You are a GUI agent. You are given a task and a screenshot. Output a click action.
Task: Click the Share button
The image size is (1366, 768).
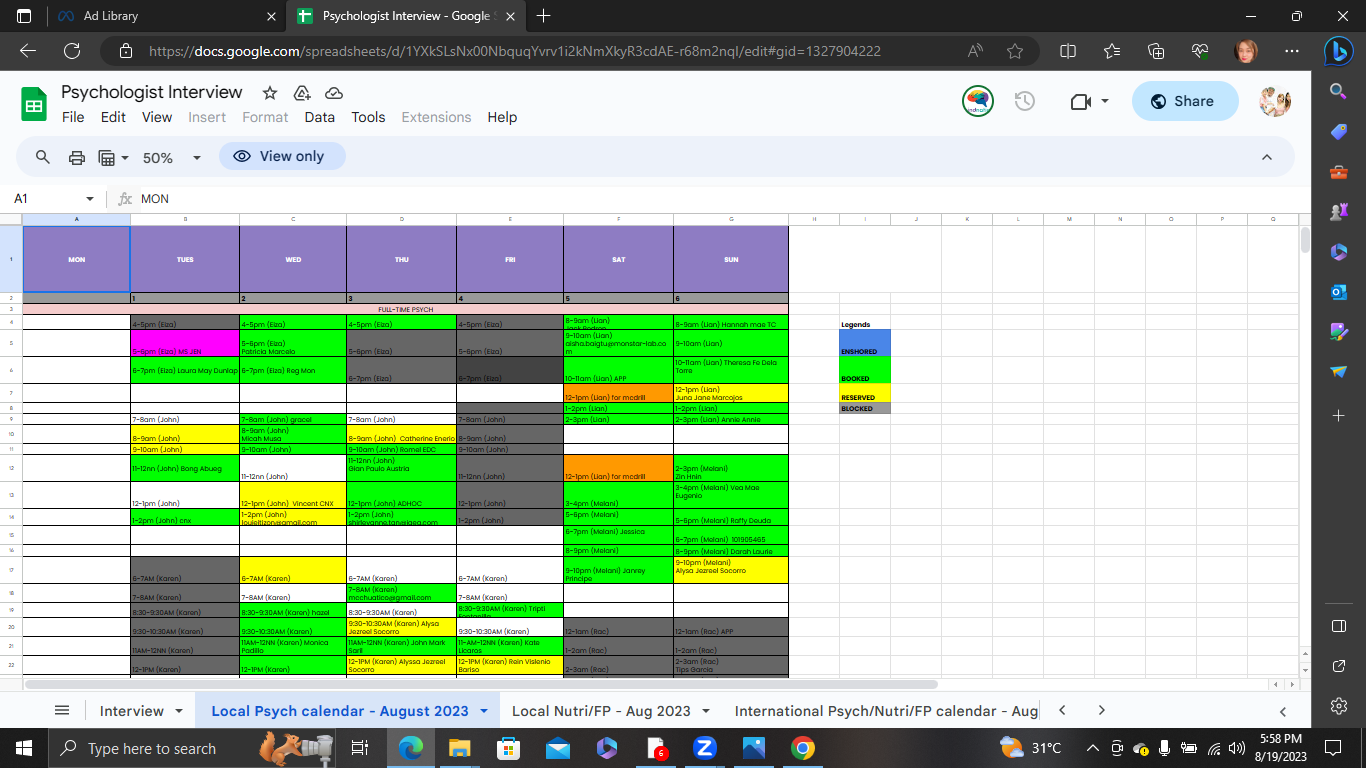coord(1185,101)
